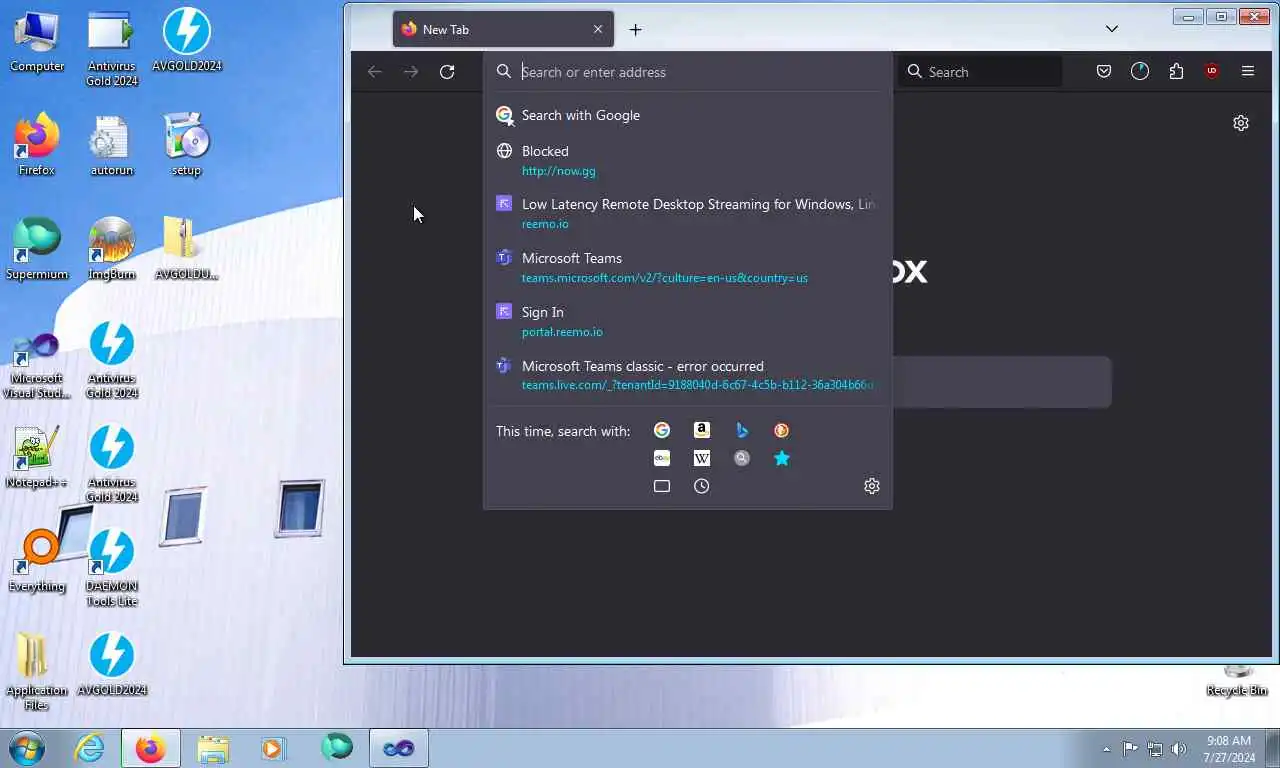
Task: Open Low Latency Remote Desktop Streaming suggestion
Action: pos(688,213)
